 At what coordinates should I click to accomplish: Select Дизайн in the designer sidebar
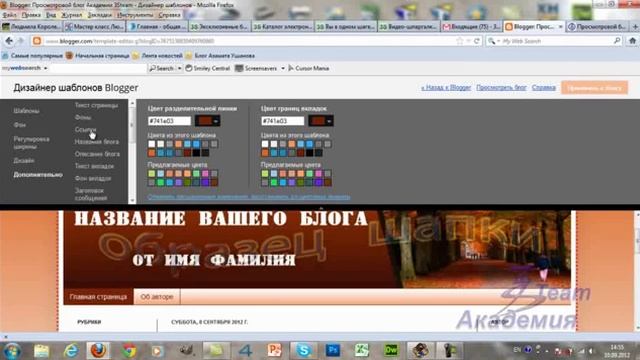click(24, 160)
